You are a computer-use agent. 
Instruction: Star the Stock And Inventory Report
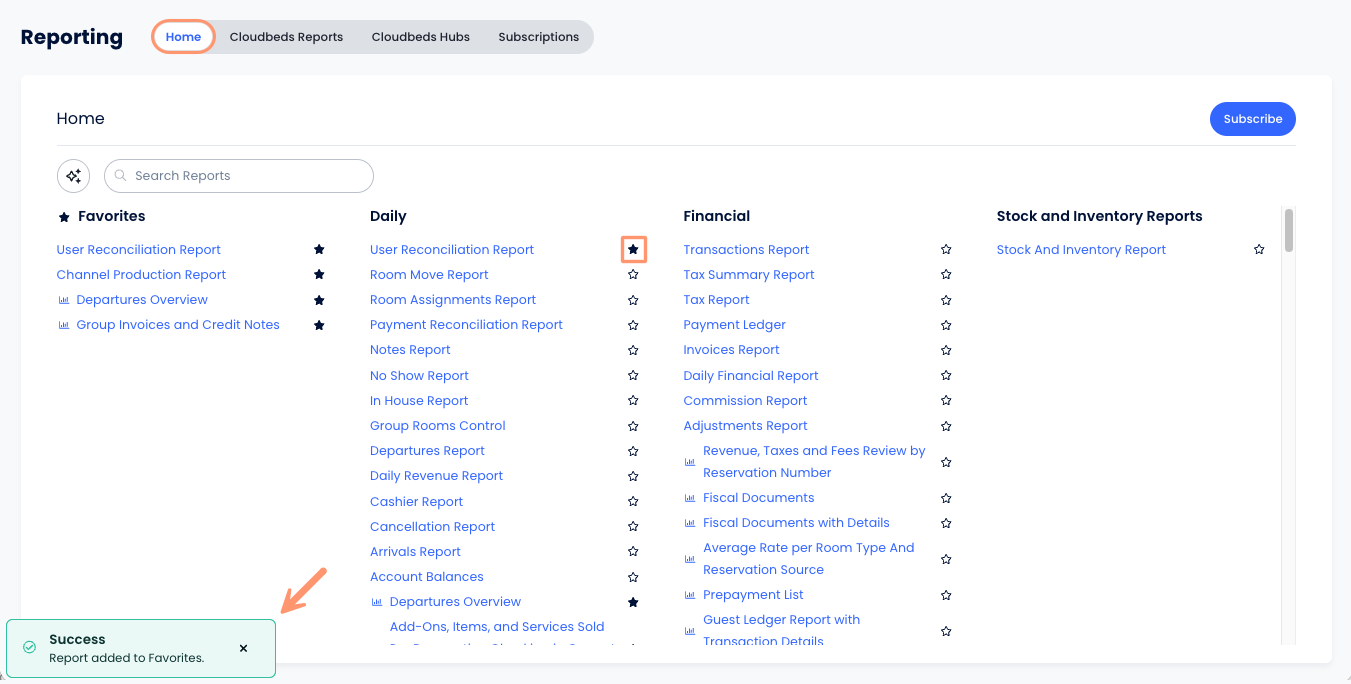(1259, 250)
